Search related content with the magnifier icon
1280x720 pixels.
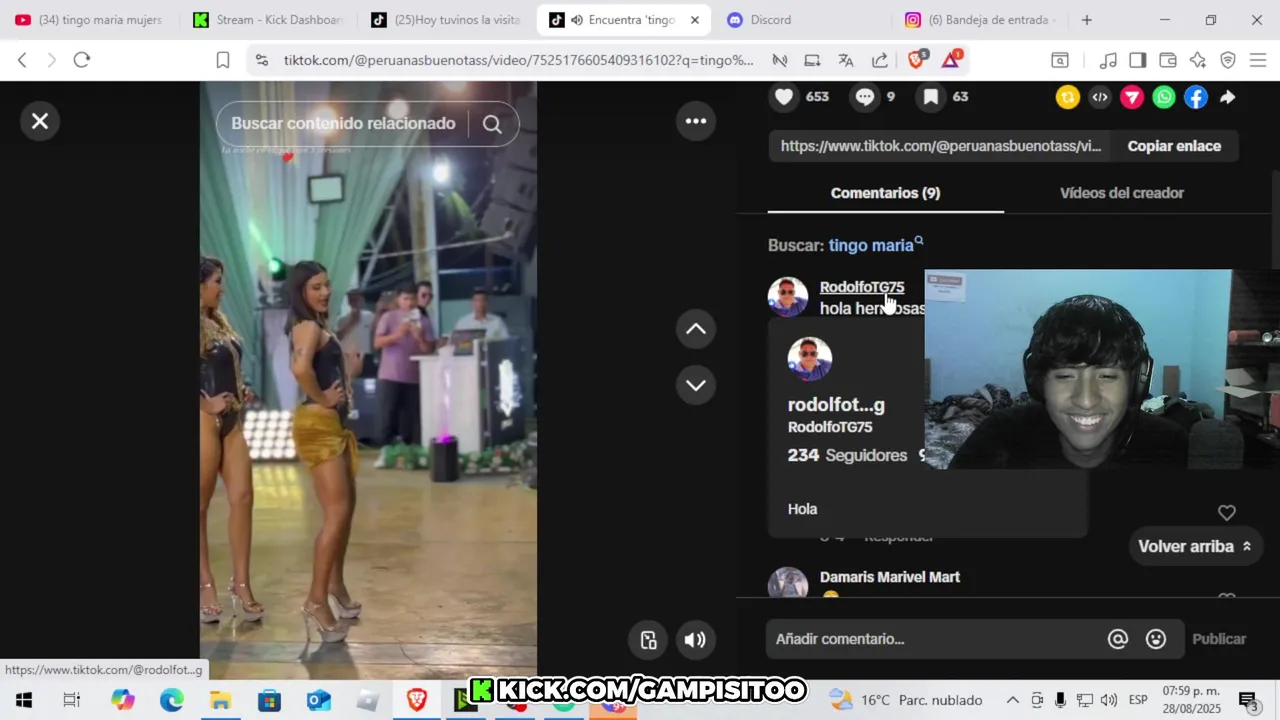(492, 124)
